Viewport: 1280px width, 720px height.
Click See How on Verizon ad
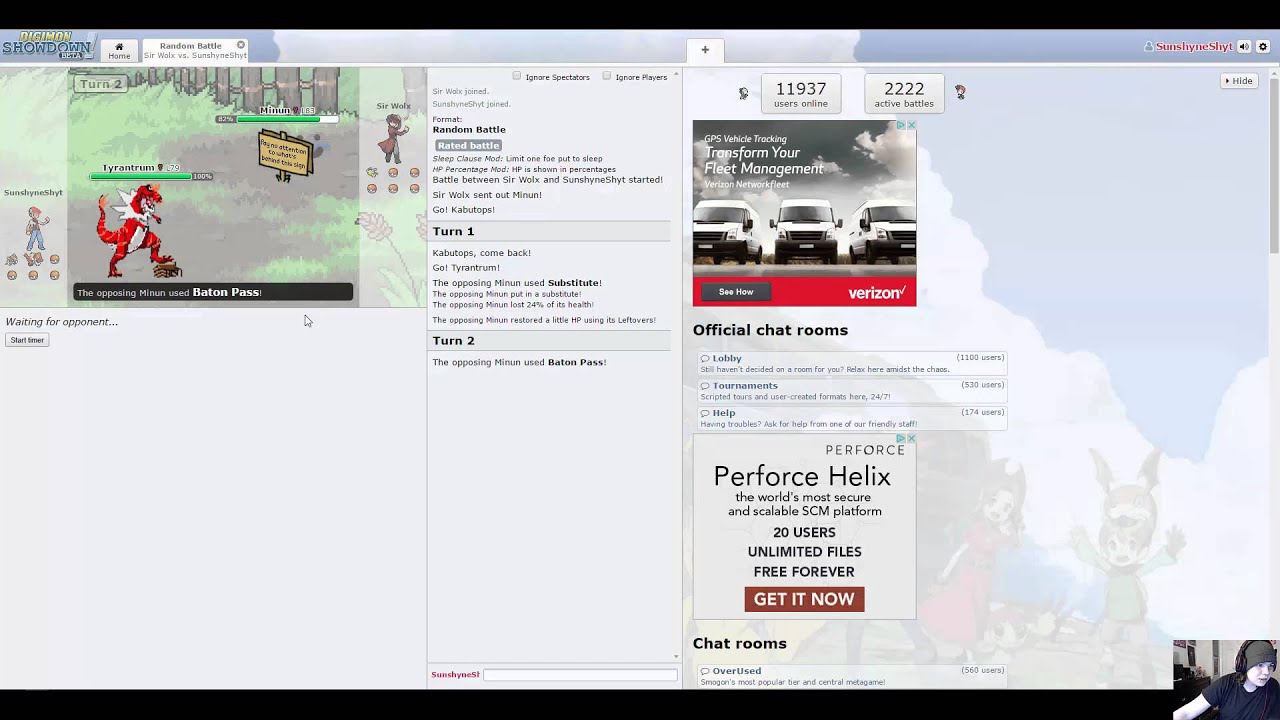coord(736,292)
